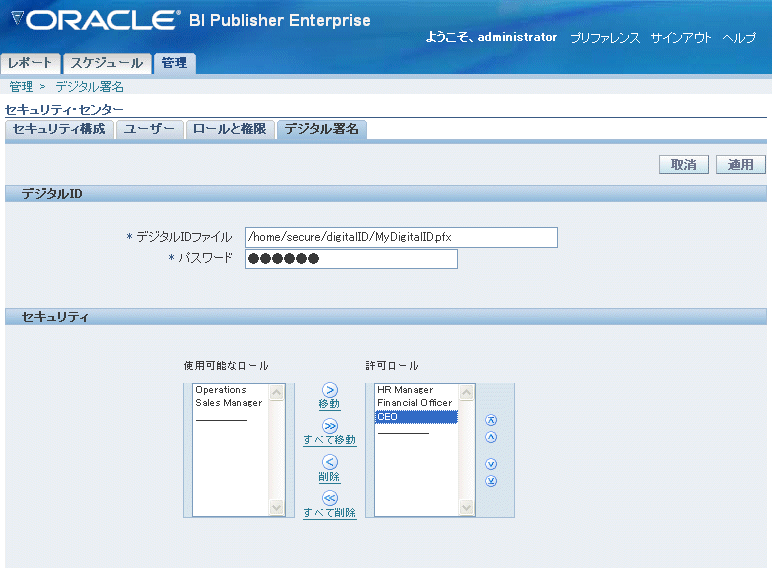772x569 pixels.
Task: Click the 移動 text link
Action: point(329,404)
